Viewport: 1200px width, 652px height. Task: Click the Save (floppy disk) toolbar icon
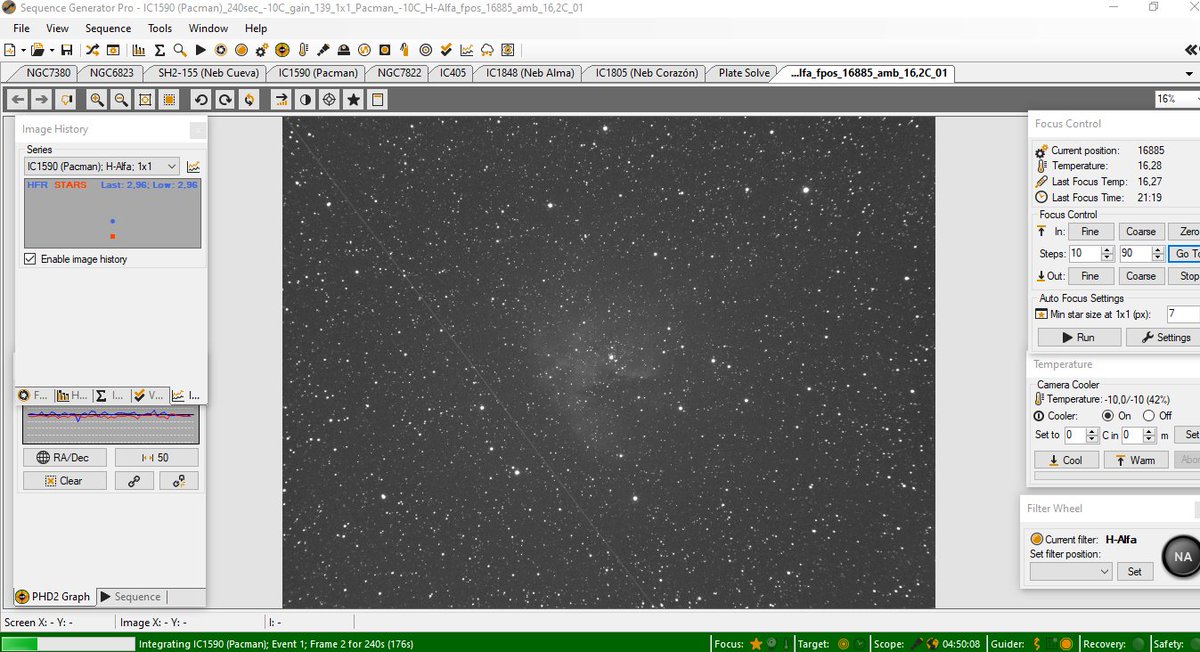click(x=66, y=50)
